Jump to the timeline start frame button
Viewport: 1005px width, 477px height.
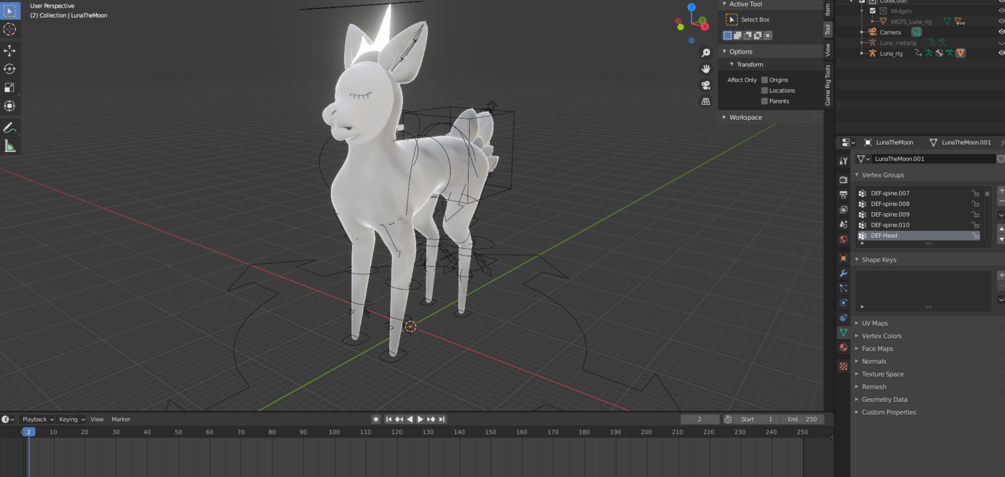point(388,419)
